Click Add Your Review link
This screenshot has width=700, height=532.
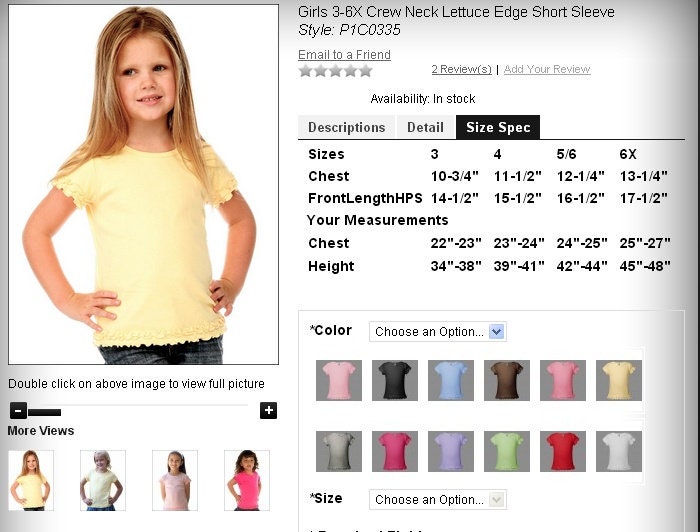(x=547, y=69)
